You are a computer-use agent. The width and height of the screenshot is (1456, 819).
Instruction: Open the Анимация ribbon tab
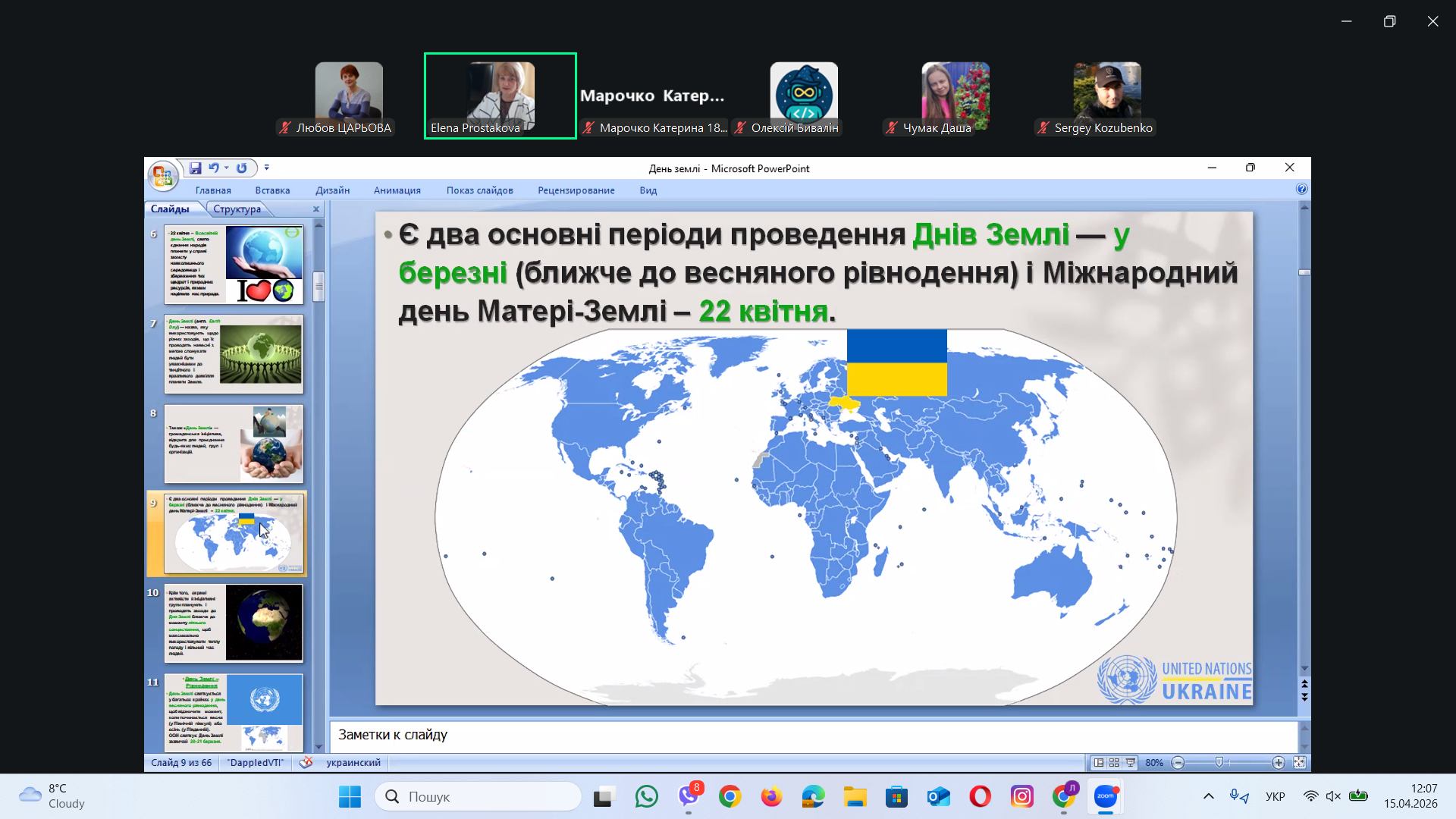tap(397, 190)
